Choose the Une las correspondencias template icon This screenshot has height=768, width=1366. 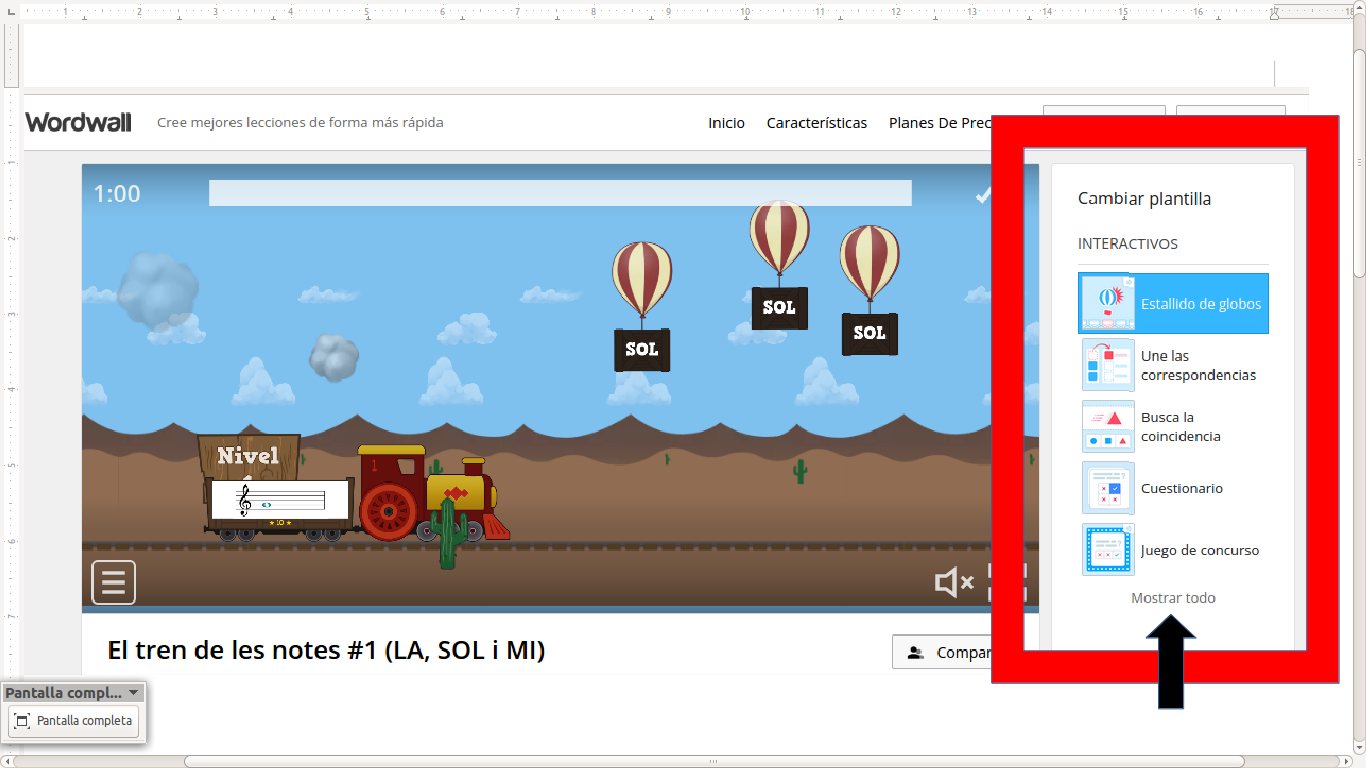tap(1108, 365)
